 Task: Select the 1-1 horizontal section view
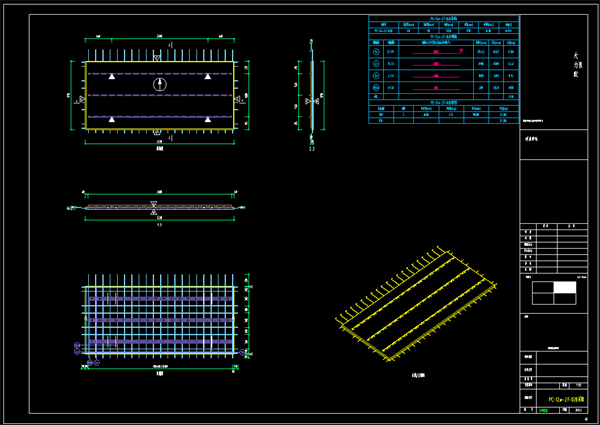[156, 208]
